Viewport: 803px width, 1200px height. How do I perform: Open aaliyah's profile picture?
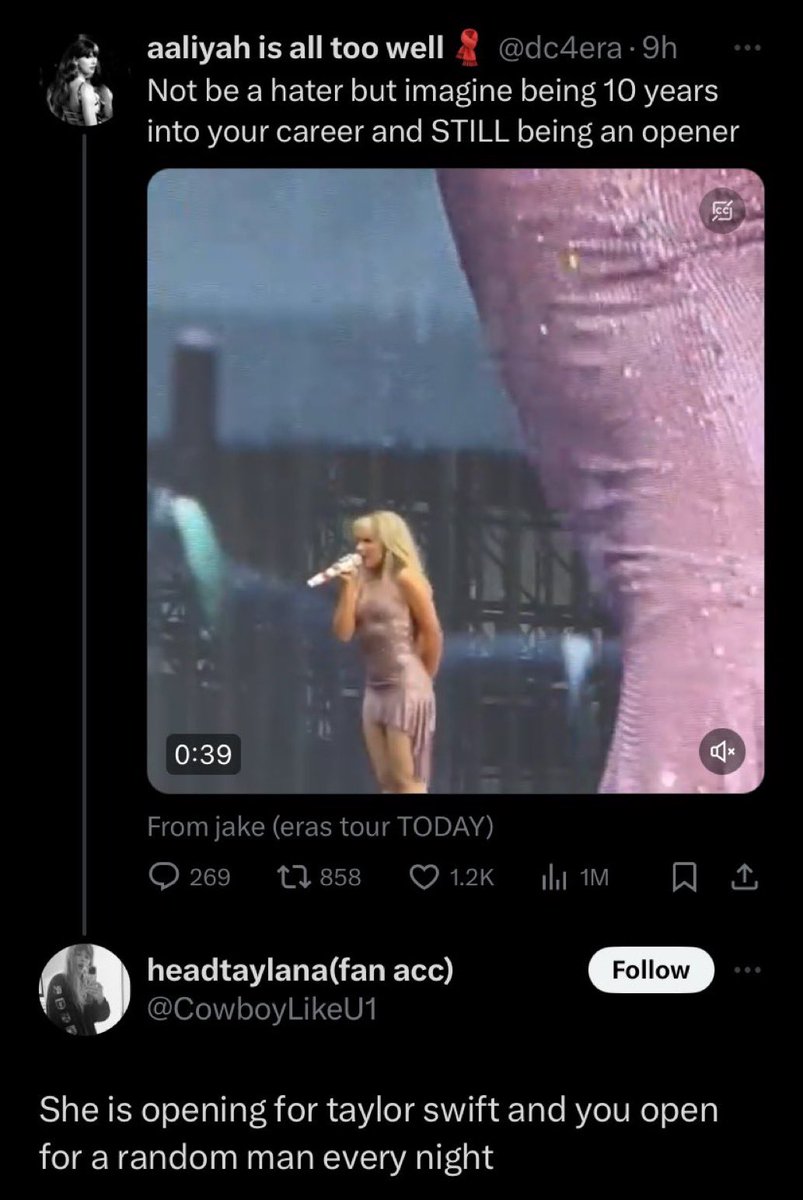tap(84, 80)
